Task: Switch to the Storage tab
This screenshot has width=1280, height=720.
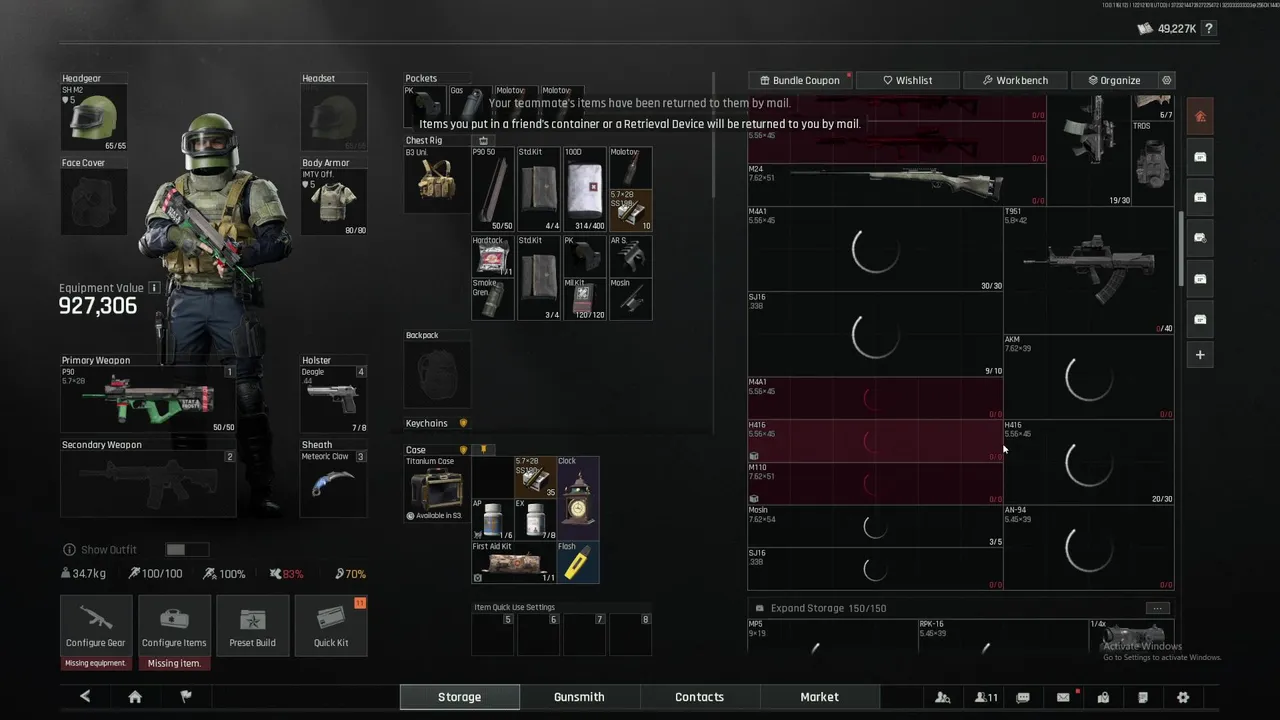Action: tap(460, 697)
